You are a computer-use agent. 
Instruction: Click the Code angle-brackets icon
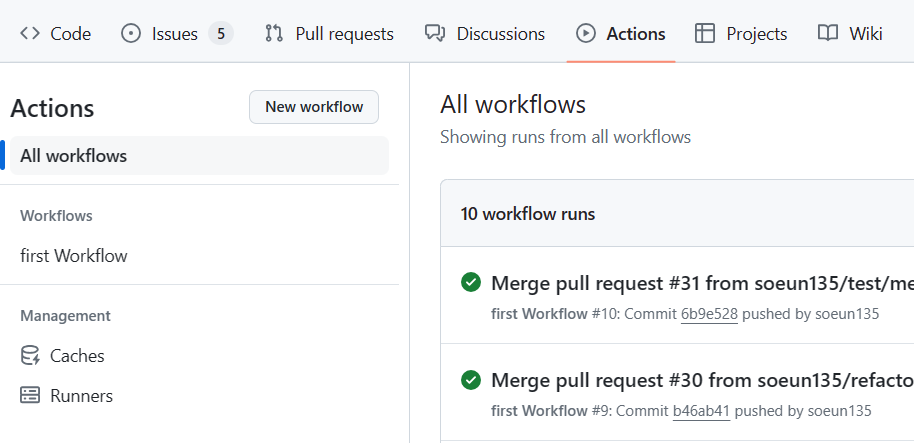click(30, 34)
